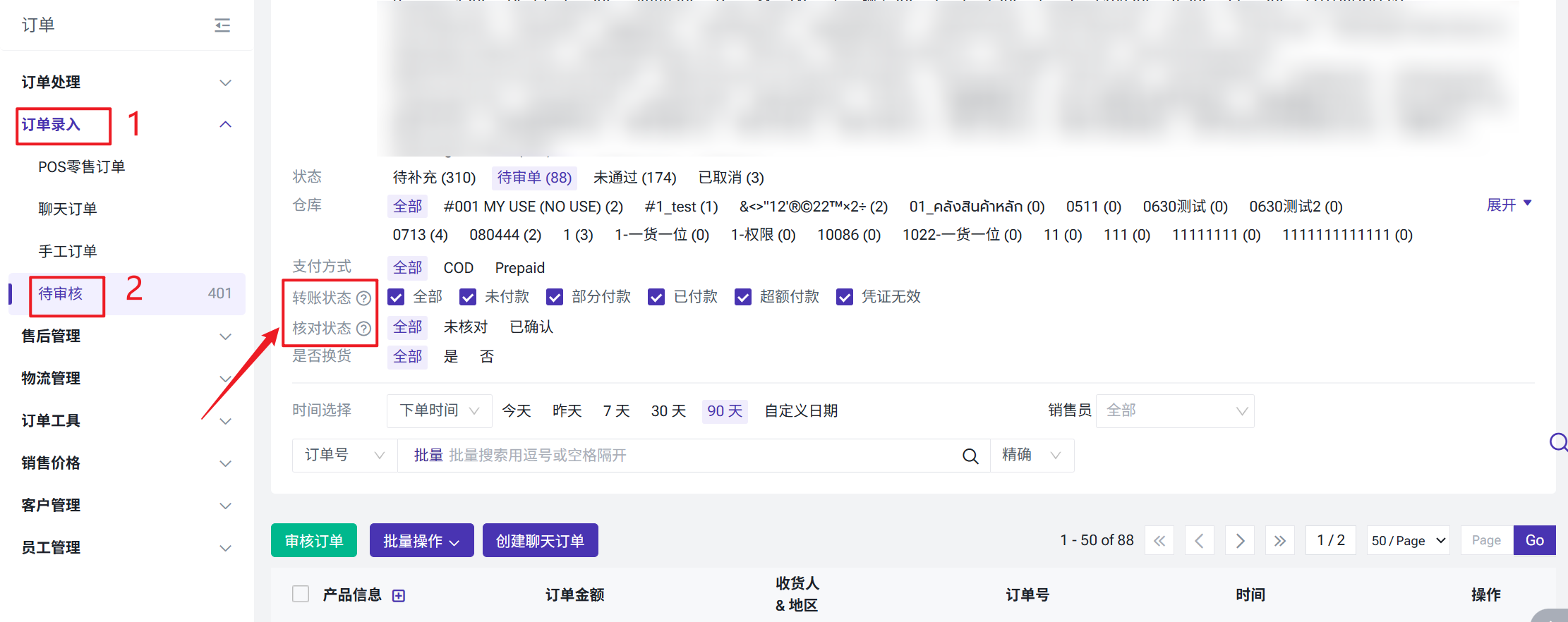The height and width of the screenshot is (622, 1568).
Task: Switch to 待补充 (310) status tab
Action: pos(434,178)
